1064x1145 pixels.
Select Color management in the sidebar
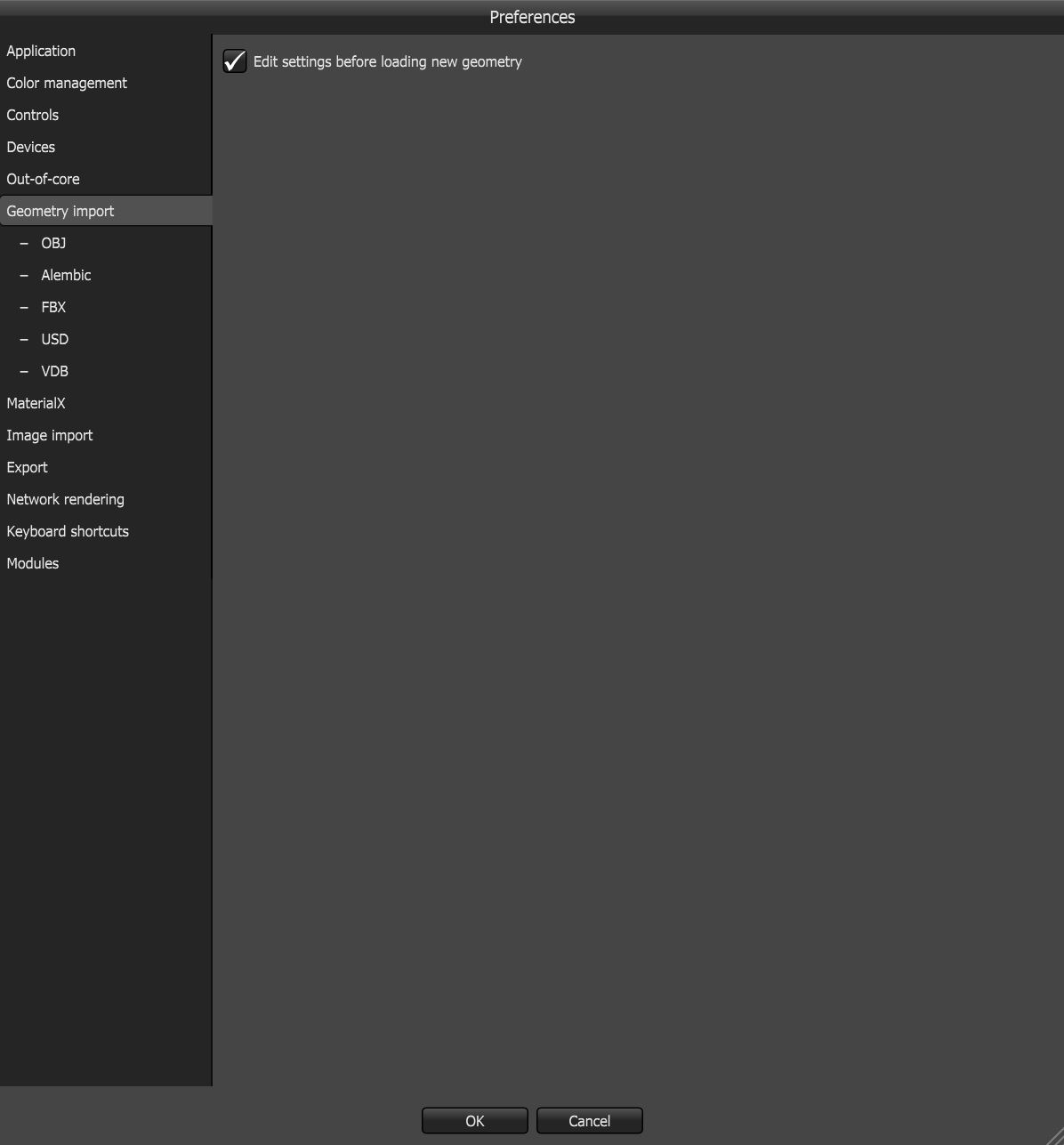(x=105, y=83)
